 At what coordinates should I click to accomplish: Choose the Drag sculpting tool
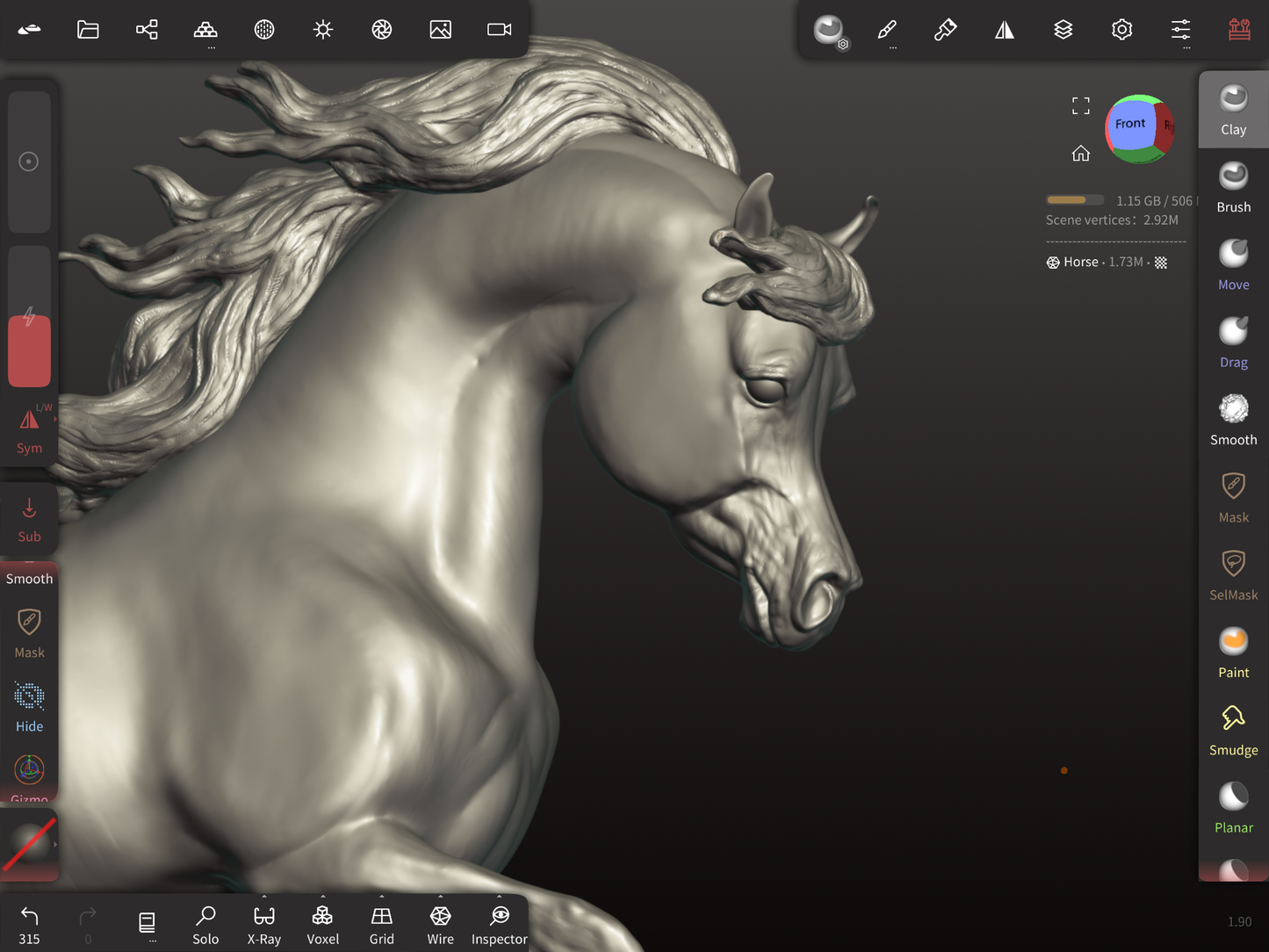click(x=1233, y=343)
